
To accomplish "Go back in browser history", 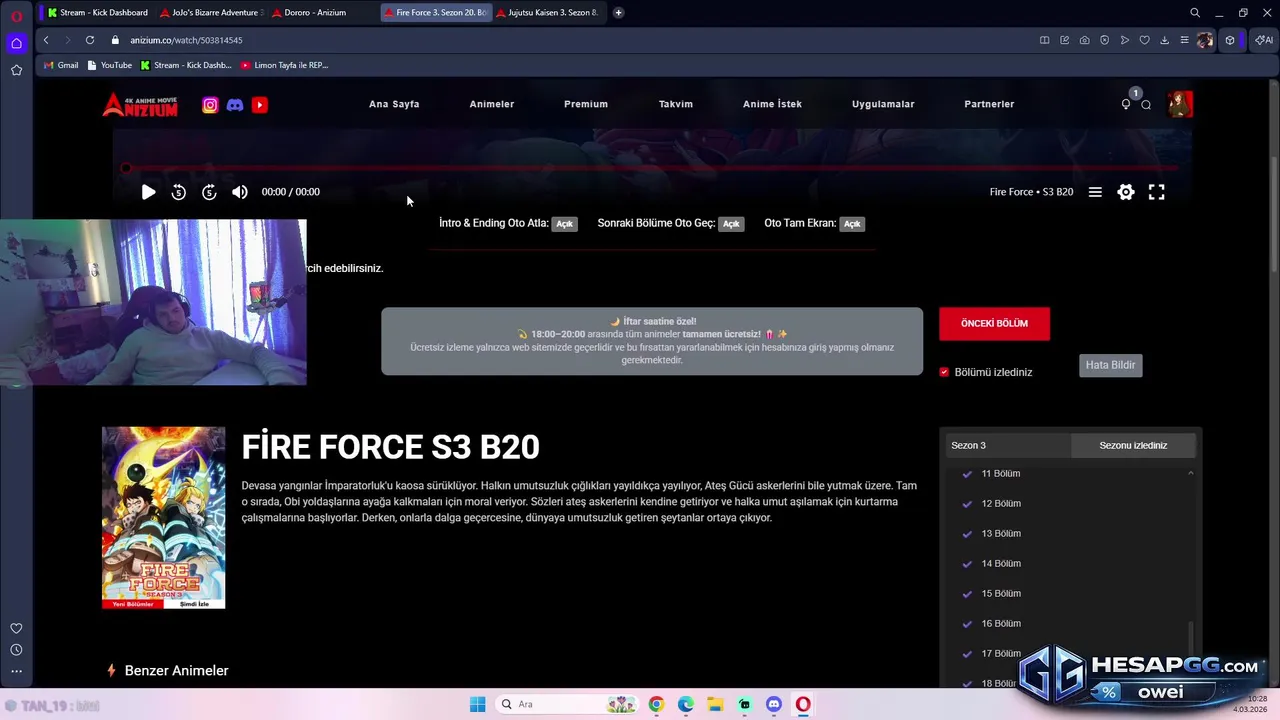I will (x=46, y=40).
